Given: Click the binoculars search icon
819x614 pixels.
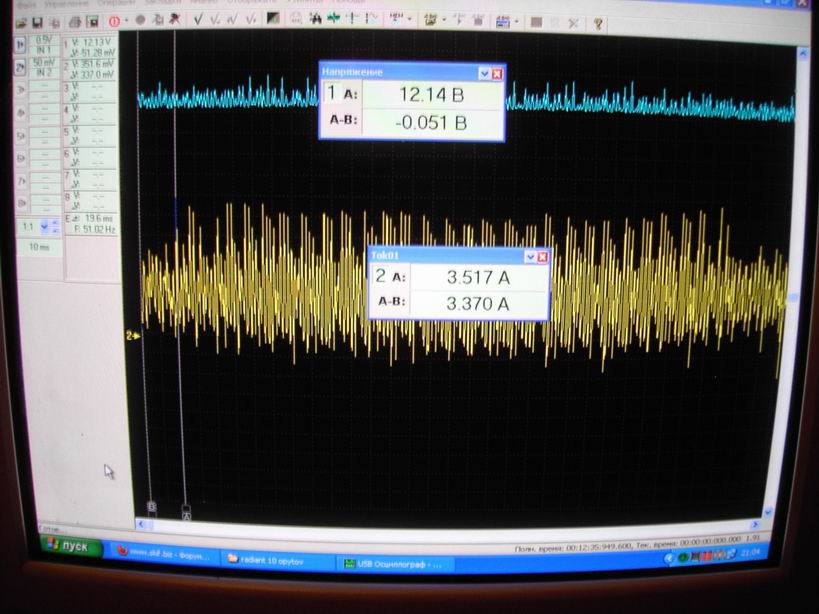Looking at the screenshot, I should click(315, 18).
